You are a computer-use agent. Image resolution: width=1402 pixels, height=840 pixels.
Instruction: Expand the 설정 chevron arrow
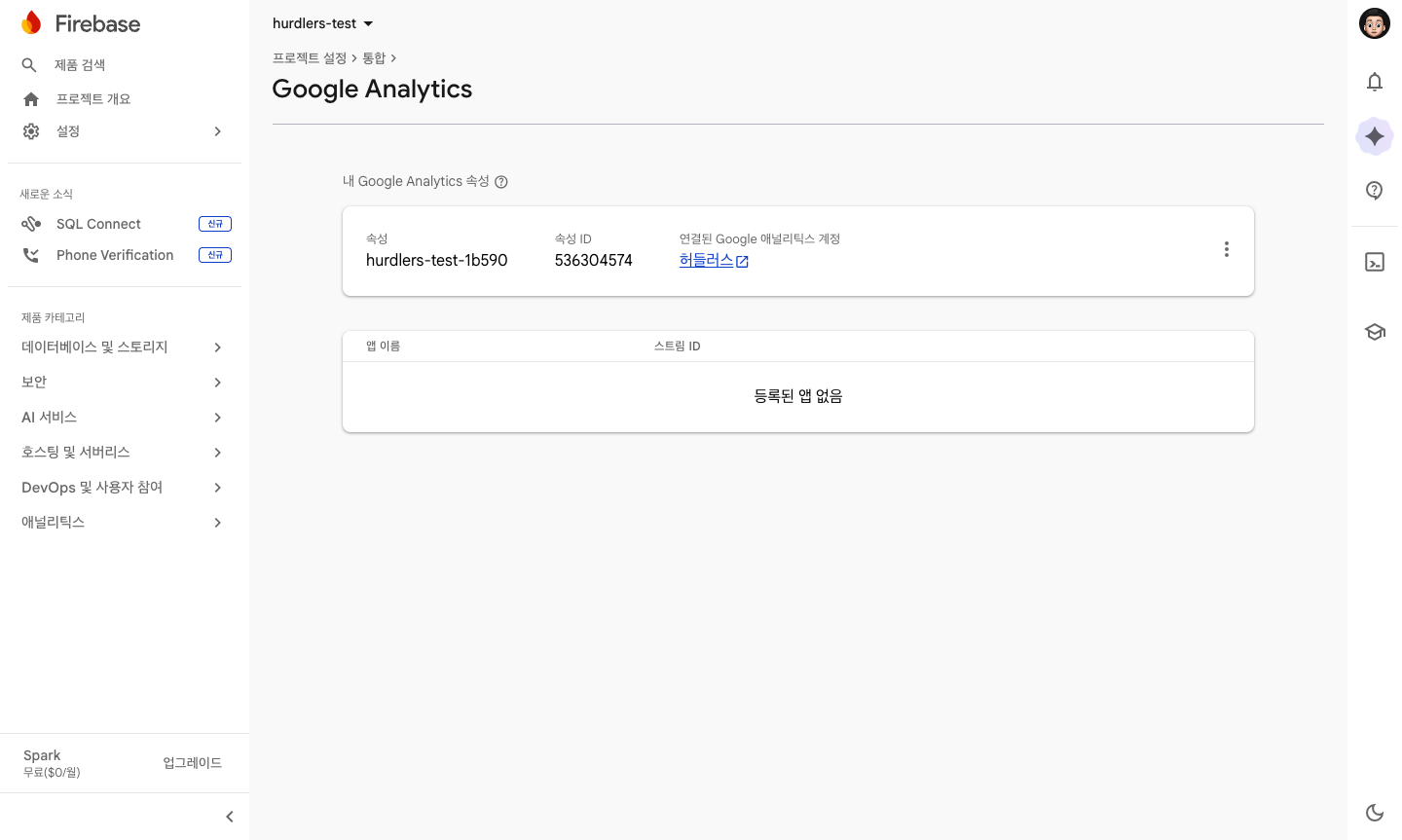point(217,131)
